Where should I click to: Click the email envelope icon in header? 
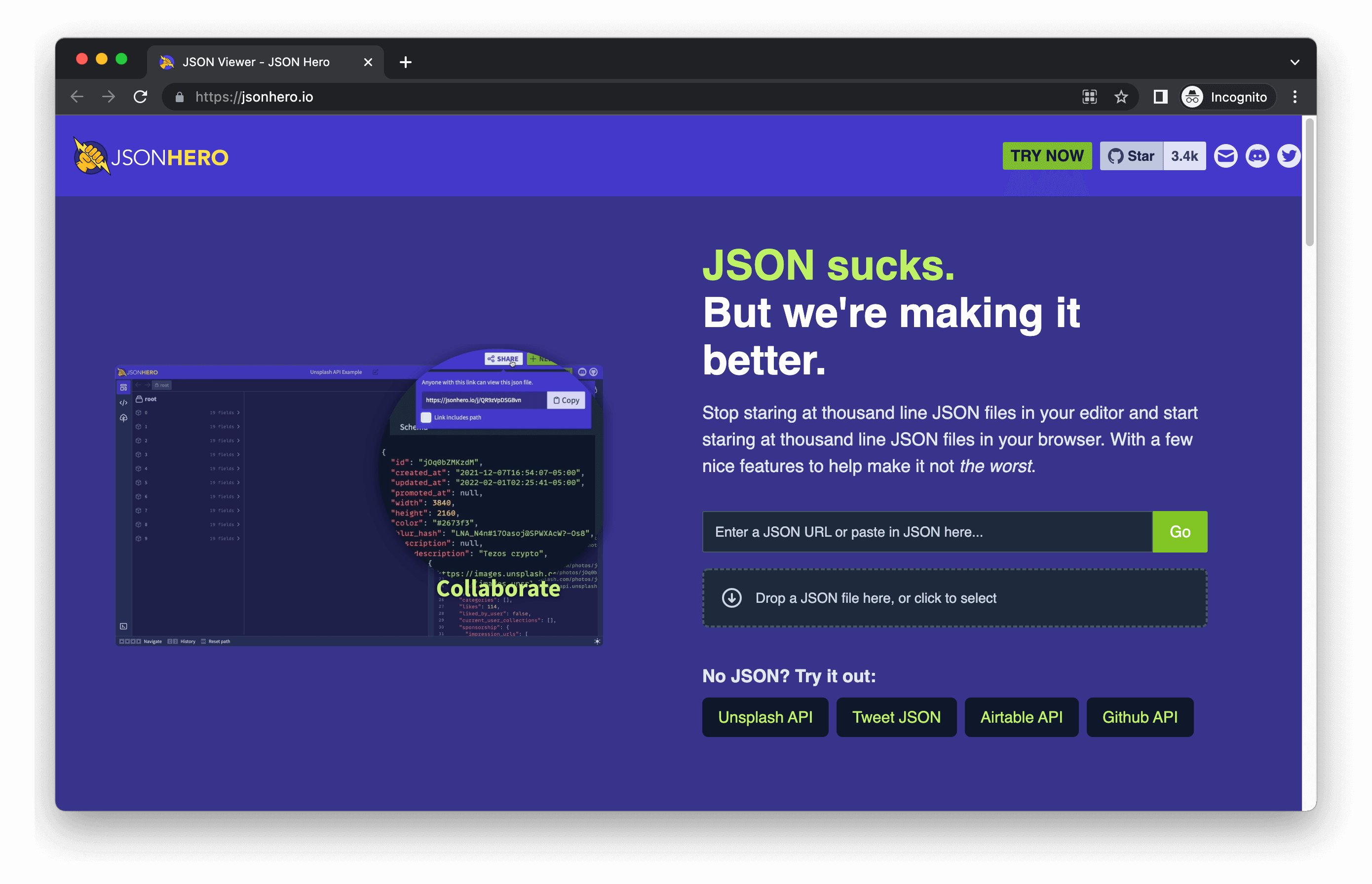click(1225, 156)
